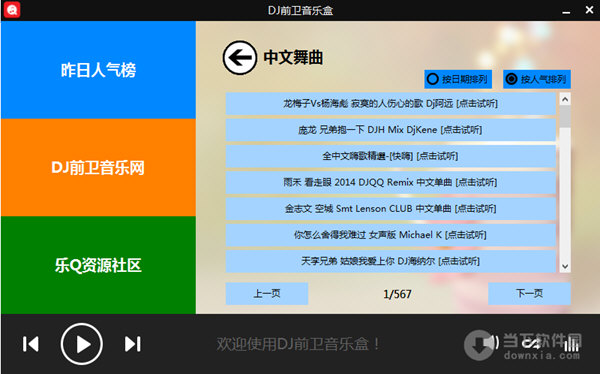600x374 pixels.
Task: Click the red app logo in title bar
Action: pos(12,10)
